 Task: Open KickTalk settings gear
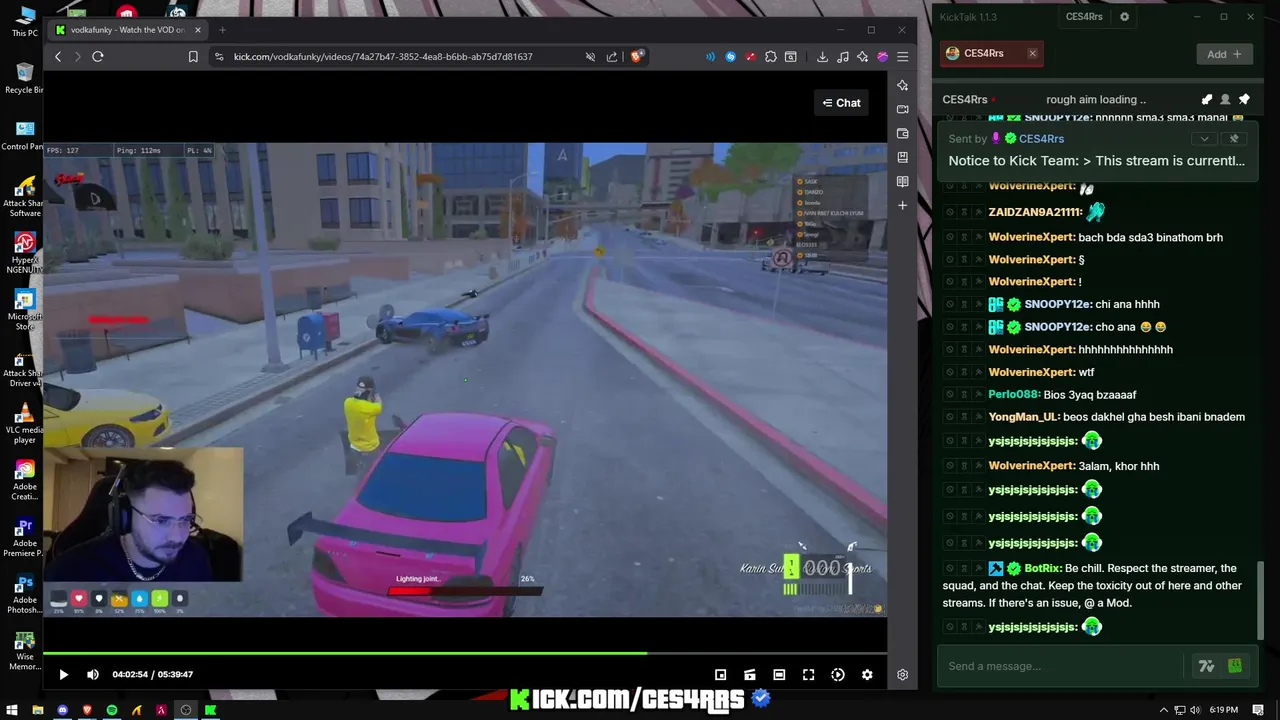[x=1124, y=17]
